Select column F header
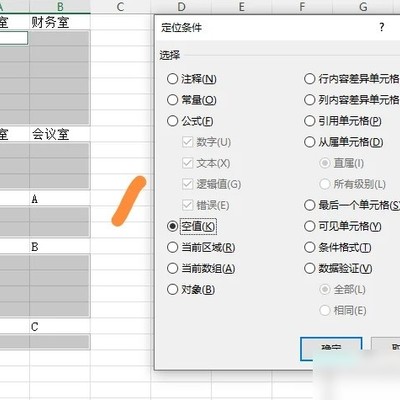This screenshot has height=400, width=400. pyautogui.click(x=302, y=6)
